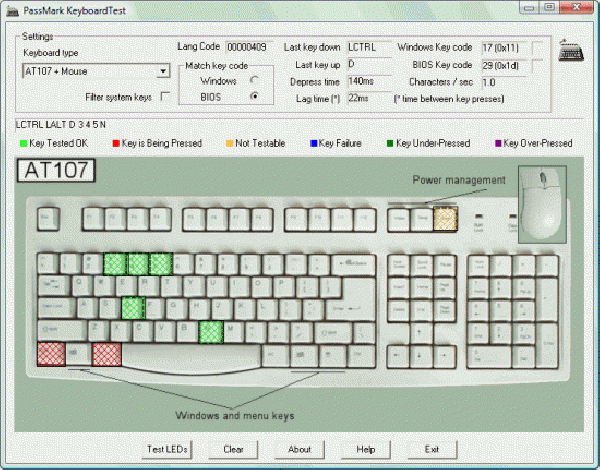600x470 pixels.
Task: Click the key history text LCTRL LALT D
Action: (60, 125)
